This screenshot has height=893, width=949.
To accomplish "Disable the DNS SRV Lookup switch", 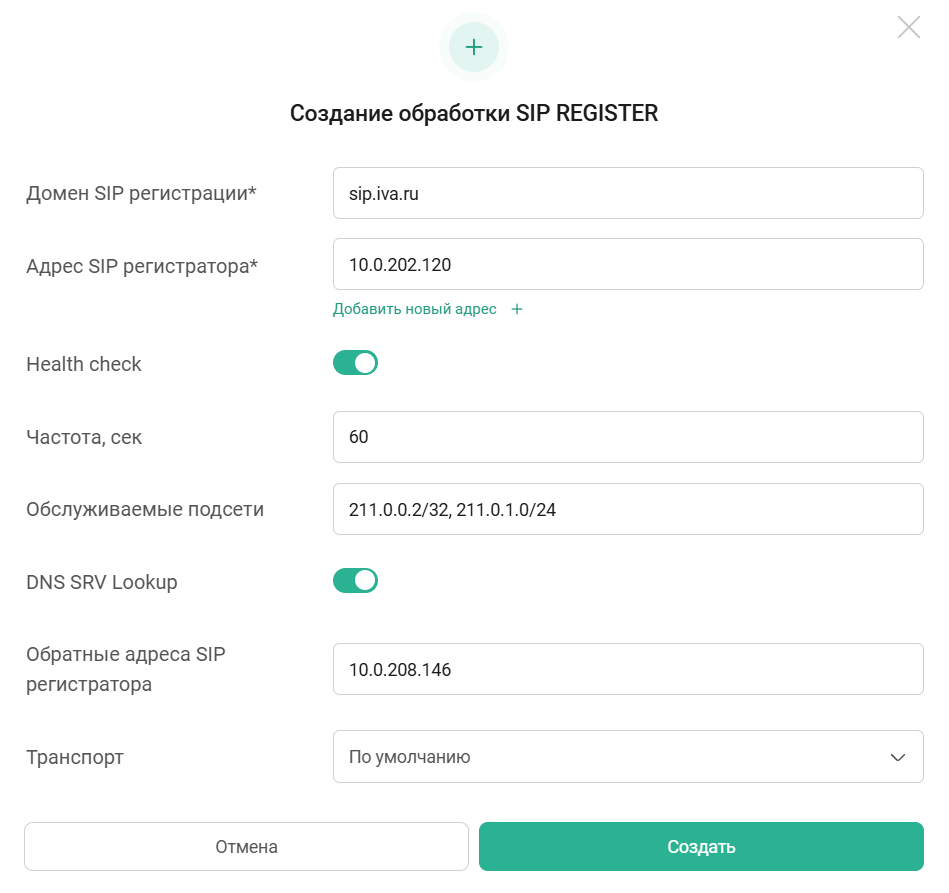I will coord(355,580).
